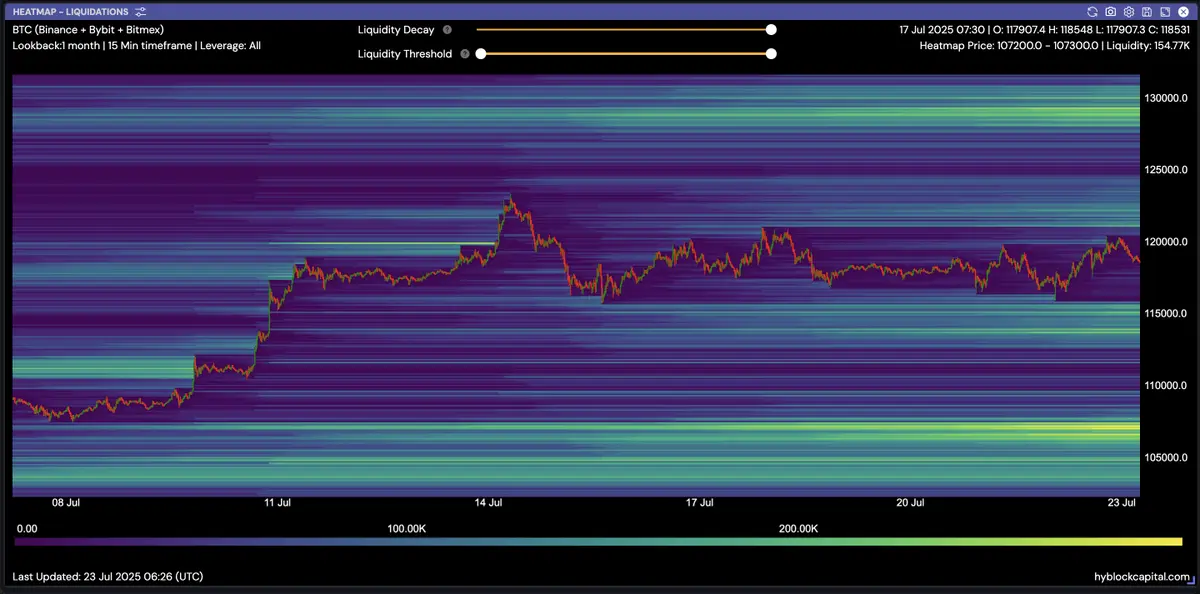Click the 125000.0 price axis label
This screenshot has width=1200, height=594.
point(1167,170)
